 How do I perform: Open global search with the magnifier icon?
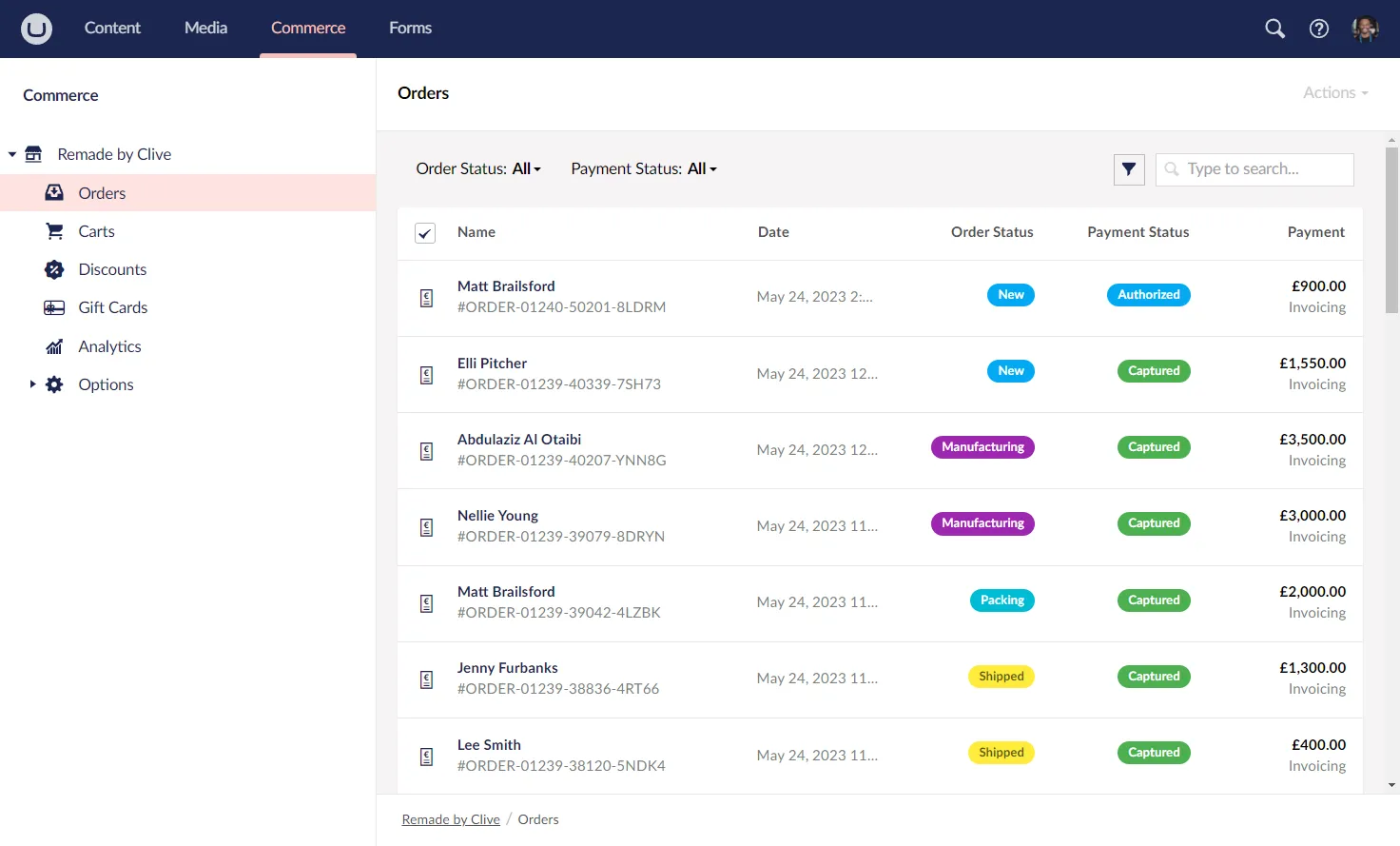pyautogui.click(x=1274, y=29)
